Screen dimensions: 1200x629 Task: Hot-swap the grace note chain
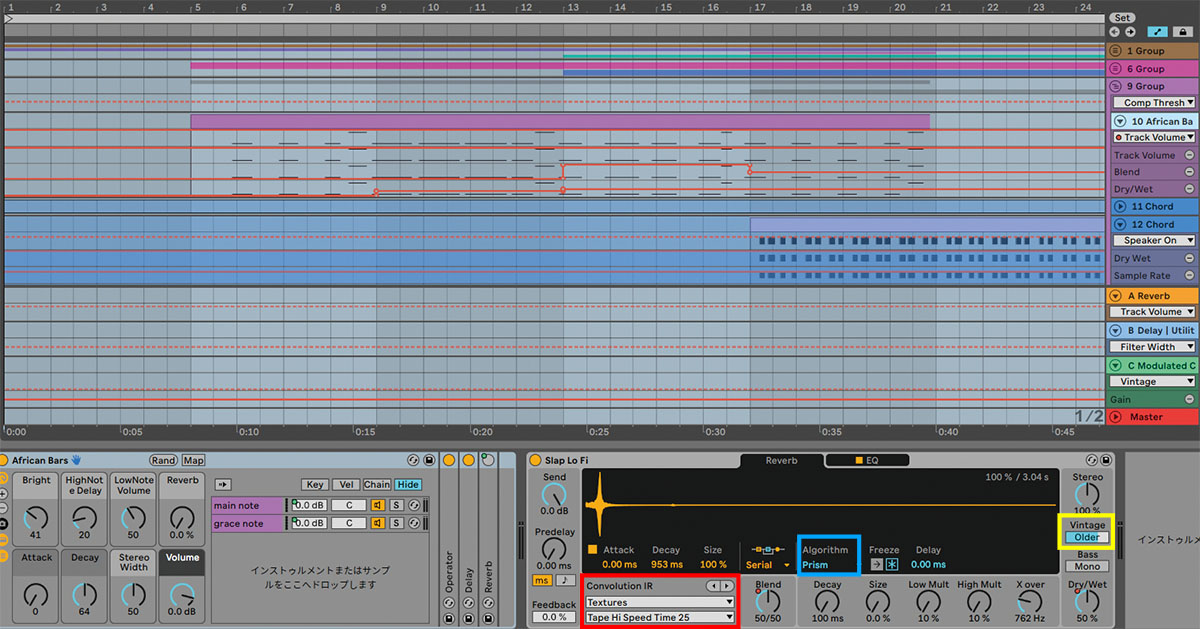click(x=412, y=523)
